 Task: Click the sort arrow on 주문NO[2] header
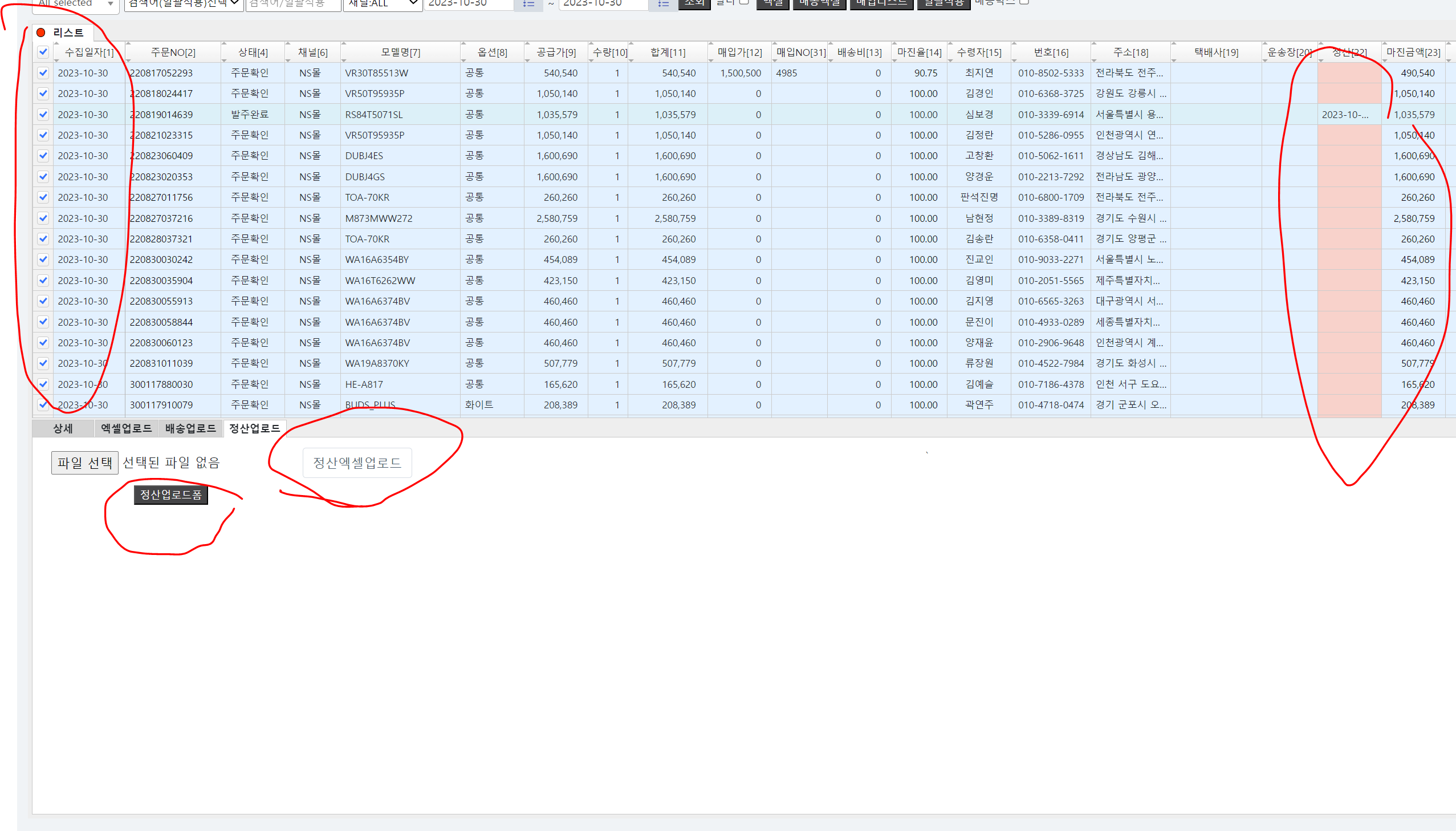[128, 44]
